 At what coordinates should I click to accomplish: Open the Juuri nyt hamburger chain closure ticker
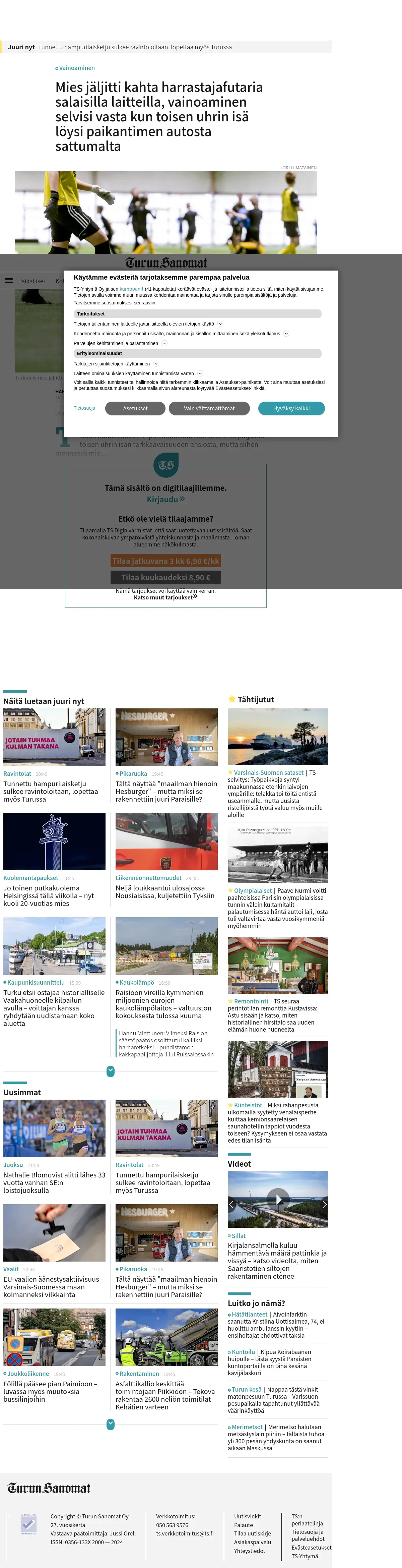134,47
